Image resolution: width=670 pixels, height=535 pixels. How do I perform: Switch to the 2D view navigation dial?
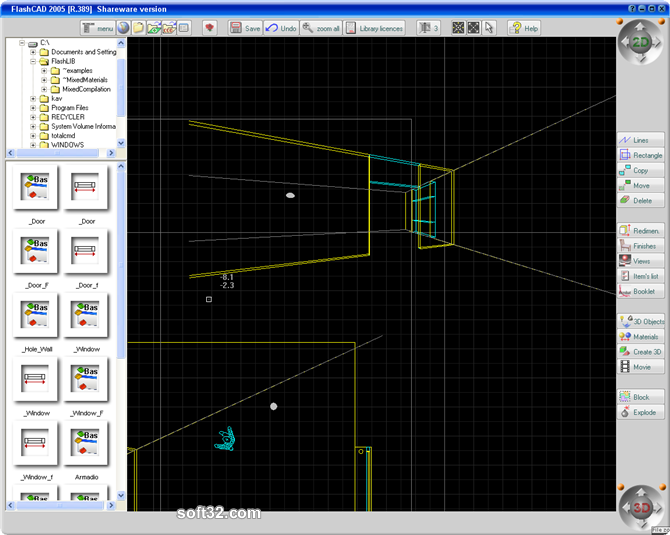[x=640, y=42]
